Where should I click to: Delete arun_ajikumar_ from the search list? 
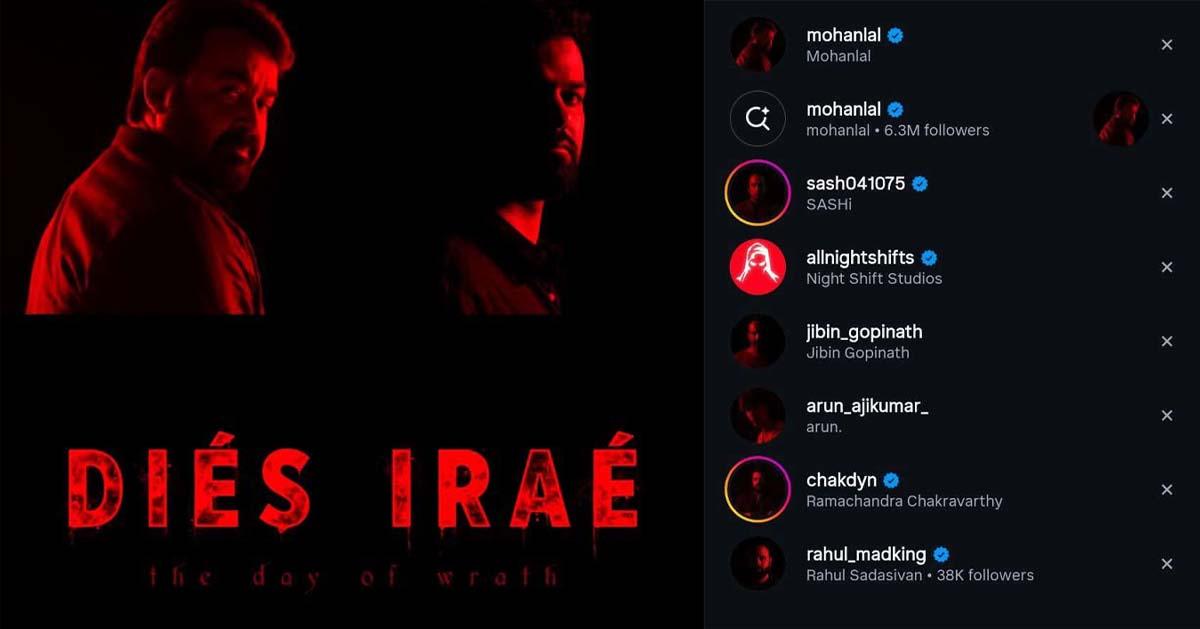pos(1166,415)
